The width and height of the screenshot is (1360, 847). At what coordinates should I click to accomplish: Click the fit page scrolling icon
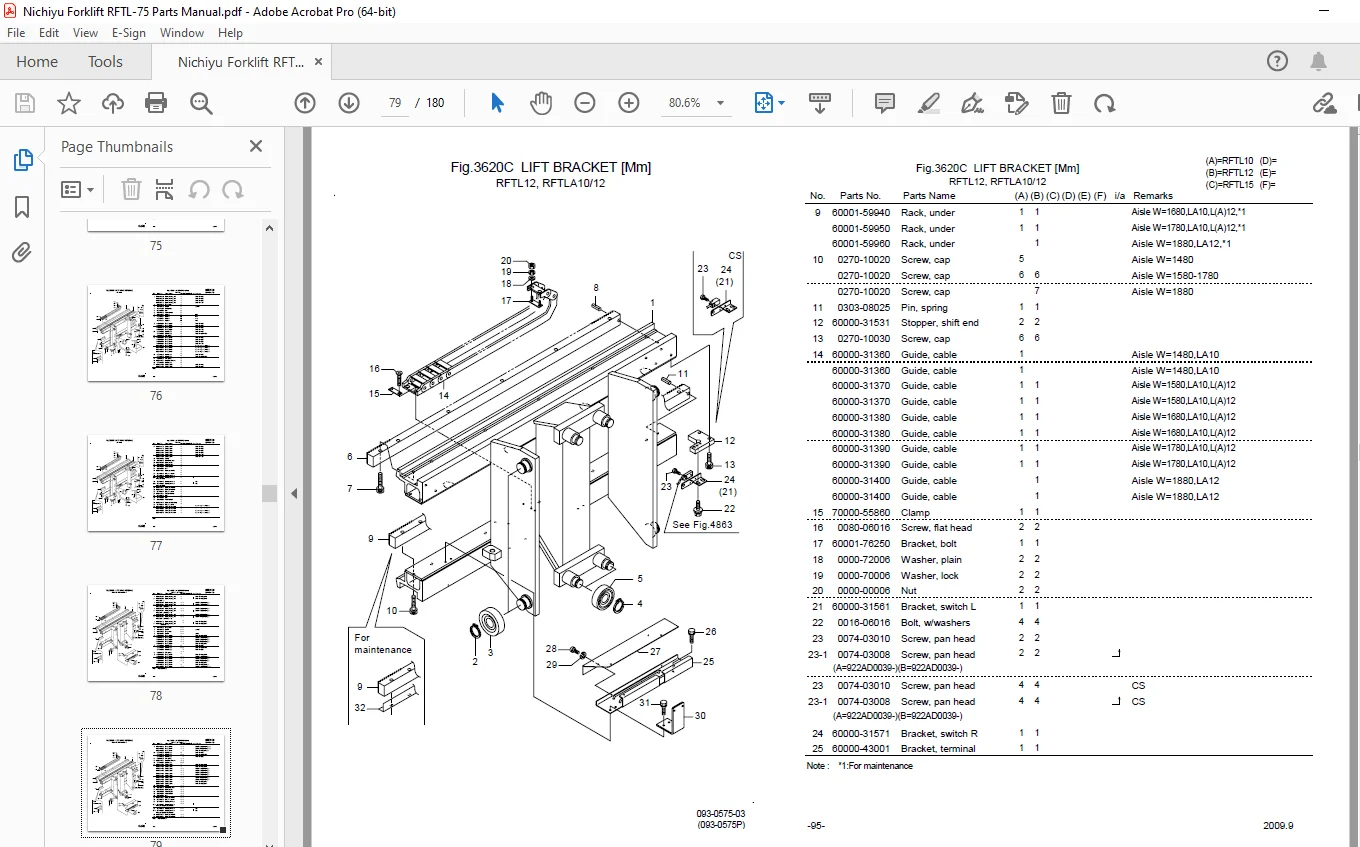point(764,103)
